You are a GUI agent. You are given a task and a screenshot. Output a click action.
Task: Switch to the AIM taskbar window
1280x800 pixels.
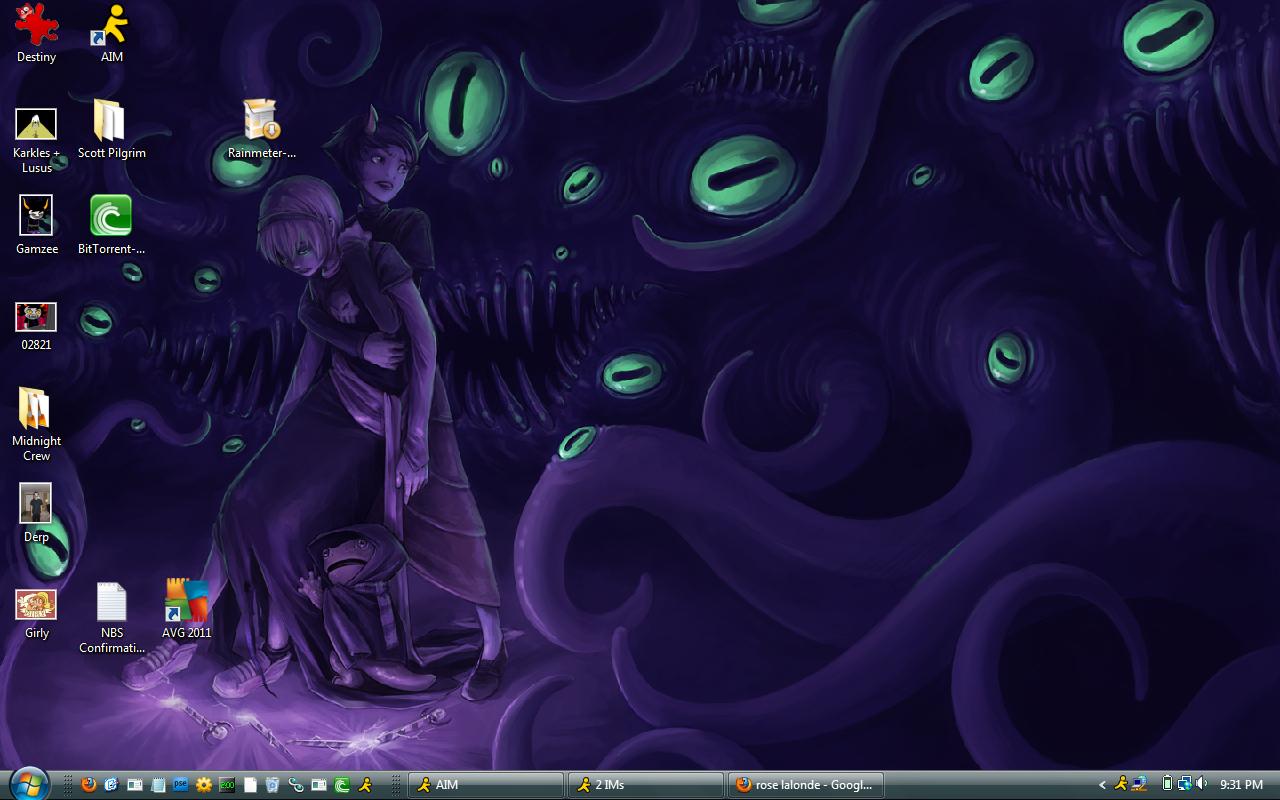click(485, 785)
